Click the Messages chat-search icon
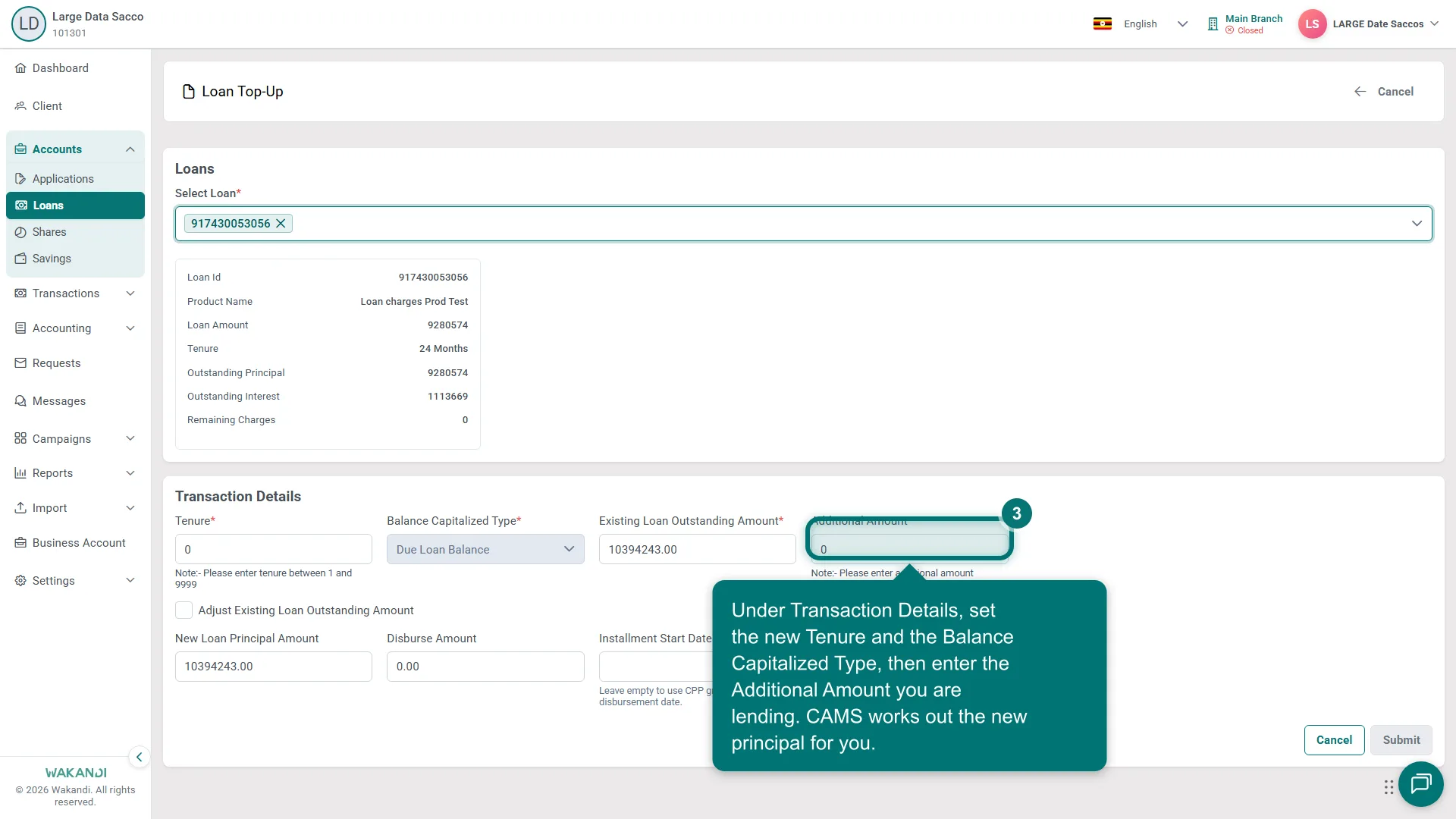Screen dimensions: 1456x819 pos(20,401)
